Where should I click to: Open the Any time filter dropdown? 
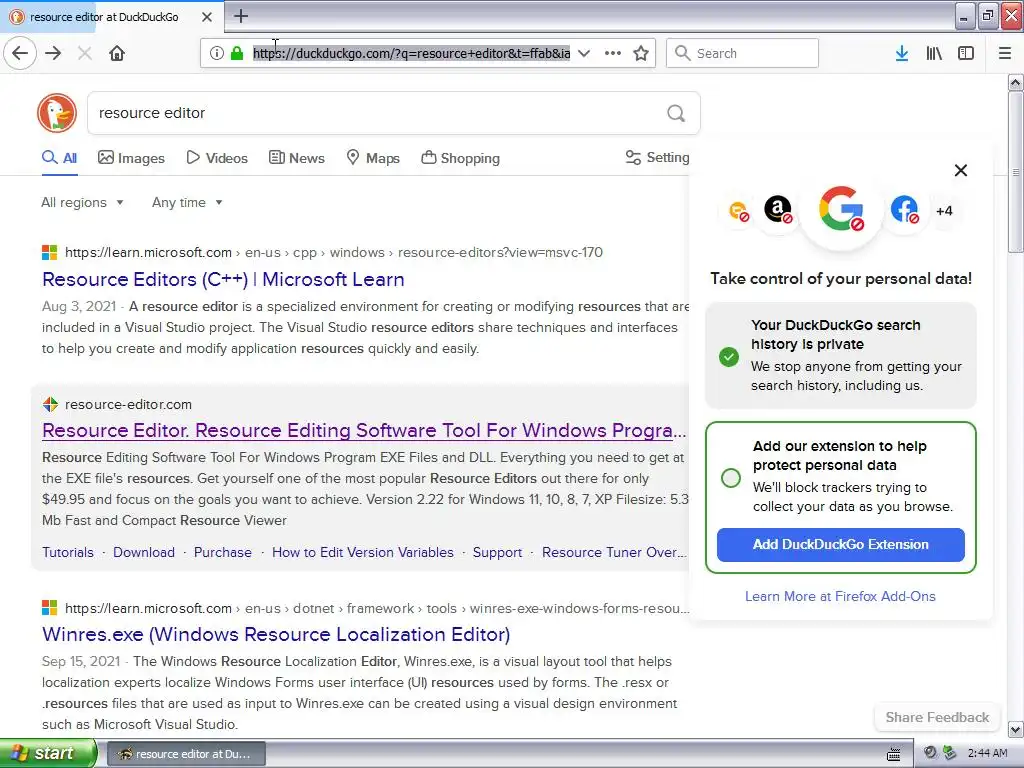tap(187, 202)
